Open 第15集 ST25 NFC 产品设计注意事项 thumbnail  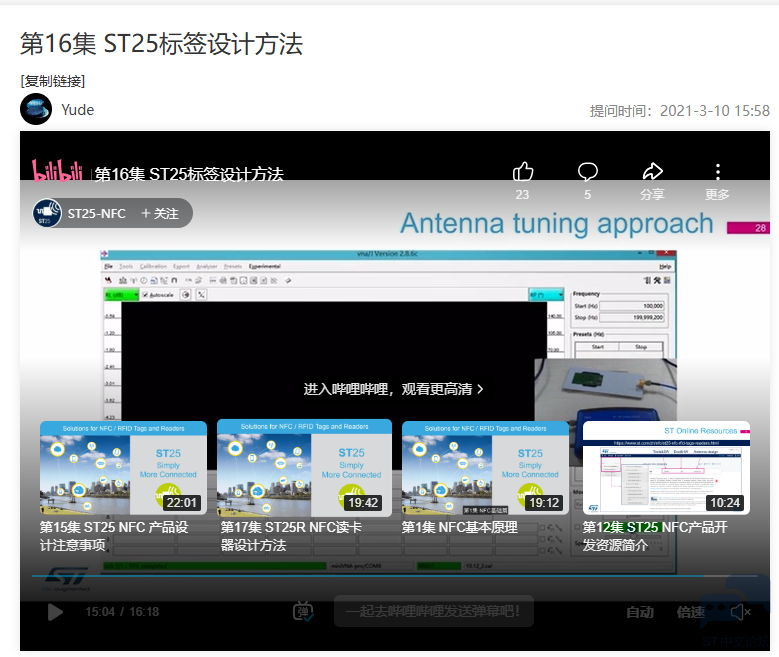(x=123, y=468)
